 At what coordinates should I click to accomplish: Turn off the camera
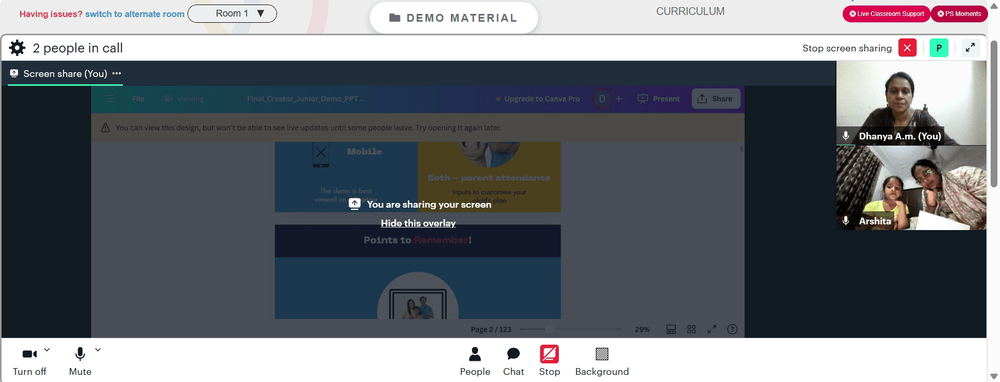[29, 361]
